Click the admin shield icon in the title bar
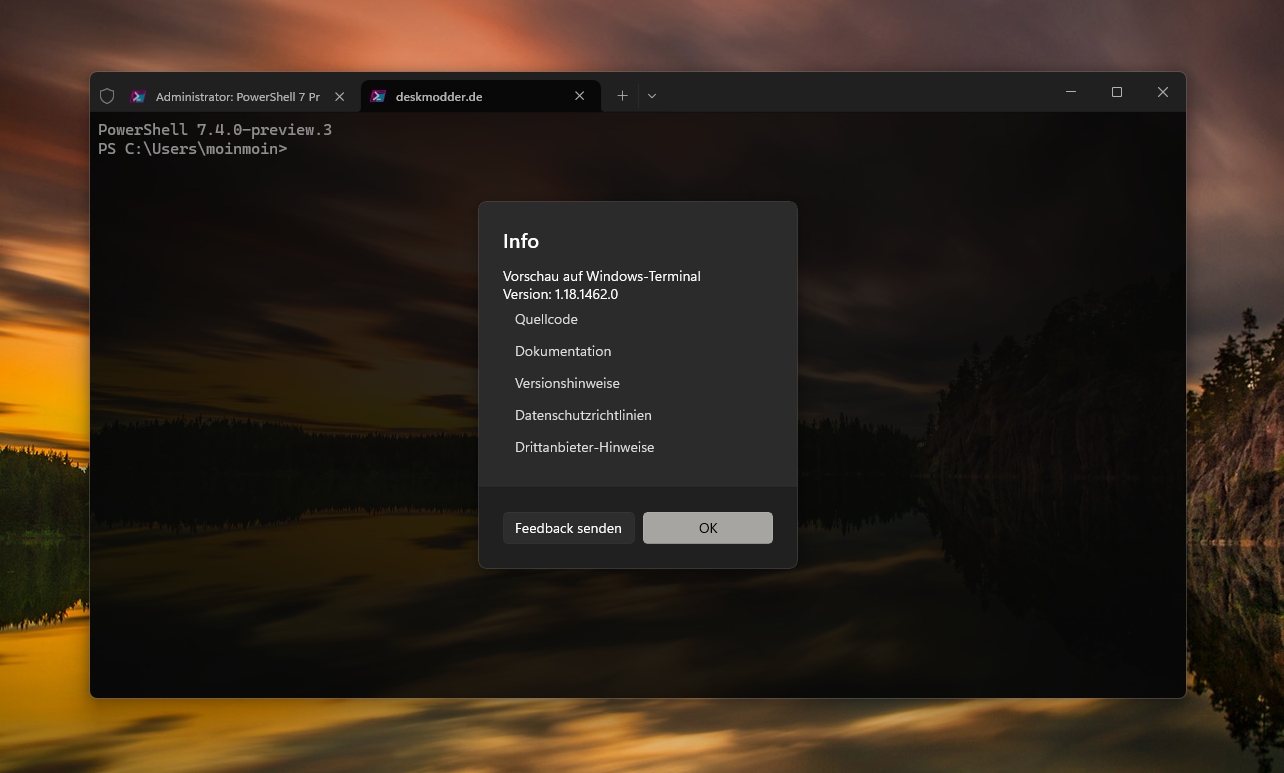The width and height of the screenshot is (1284, 773). [x=107, y=96]
